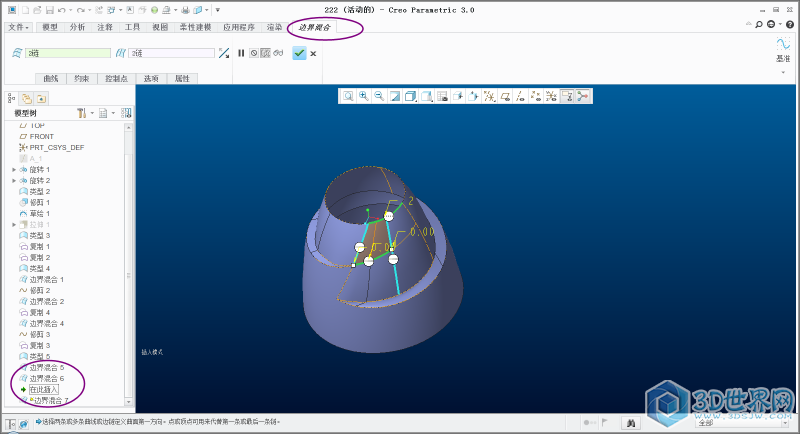800x434 pixels.
Task: Click the Zoom In magnifier icon
Action: [364, 96]
